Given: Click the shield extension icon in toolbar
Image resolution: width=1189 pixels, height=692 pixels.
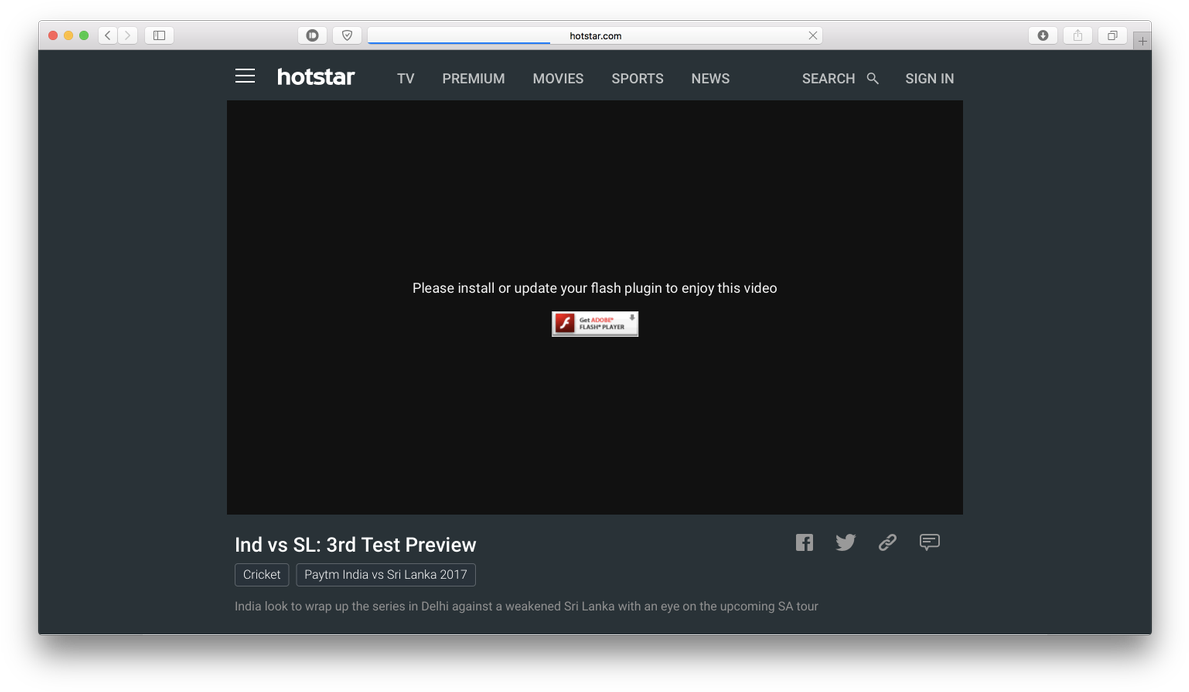Looking at the screenshot, I should tap(347, 36).
